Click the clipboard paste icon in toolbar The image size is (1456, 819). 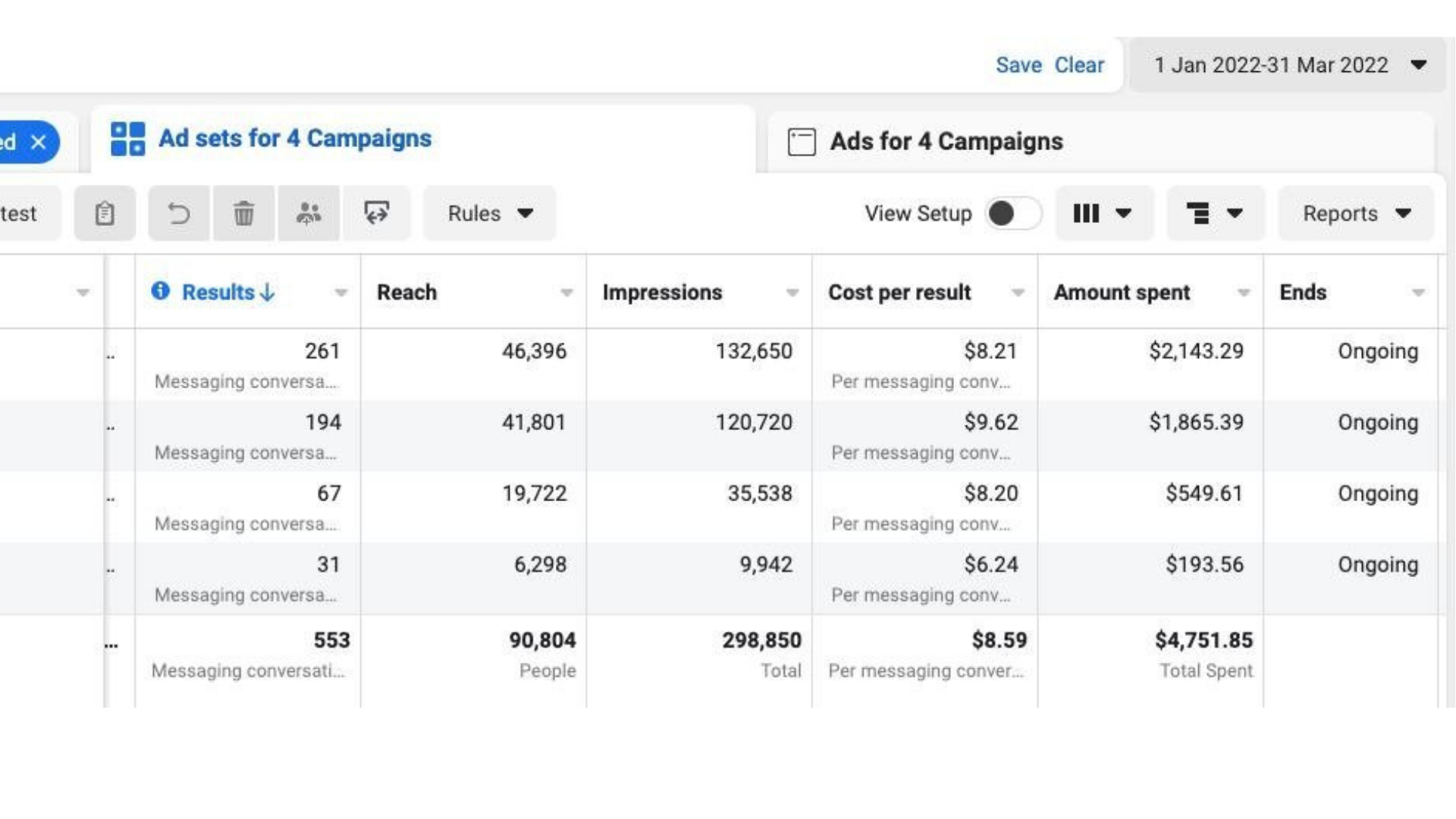pos(105,214)
